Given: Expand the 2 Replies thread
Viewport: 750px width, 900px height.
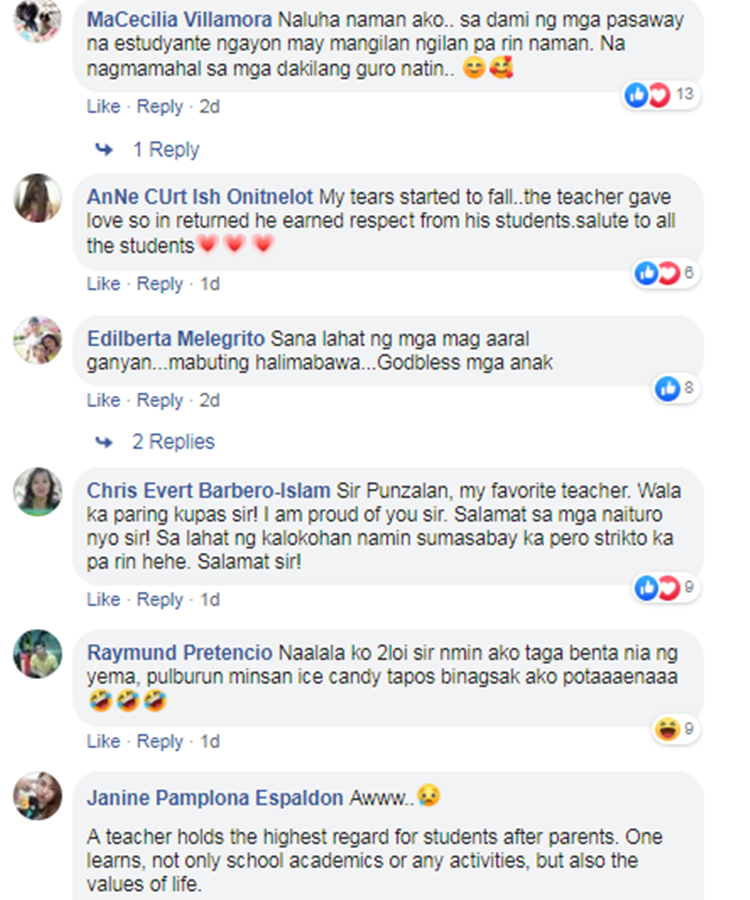Looking at the screenshot, I should point(173,442).
